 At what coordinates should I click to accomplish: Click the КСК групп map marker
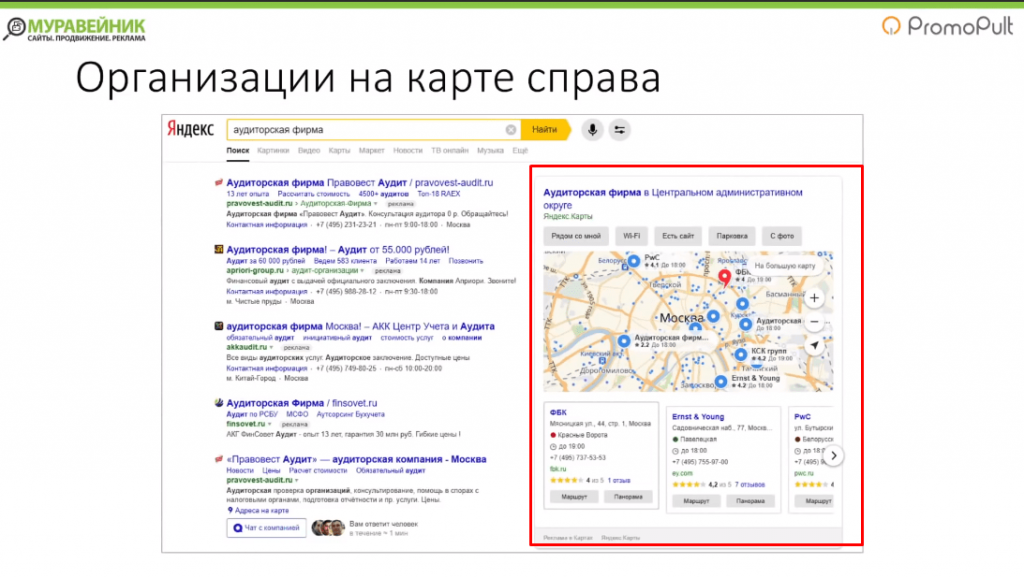740,355
